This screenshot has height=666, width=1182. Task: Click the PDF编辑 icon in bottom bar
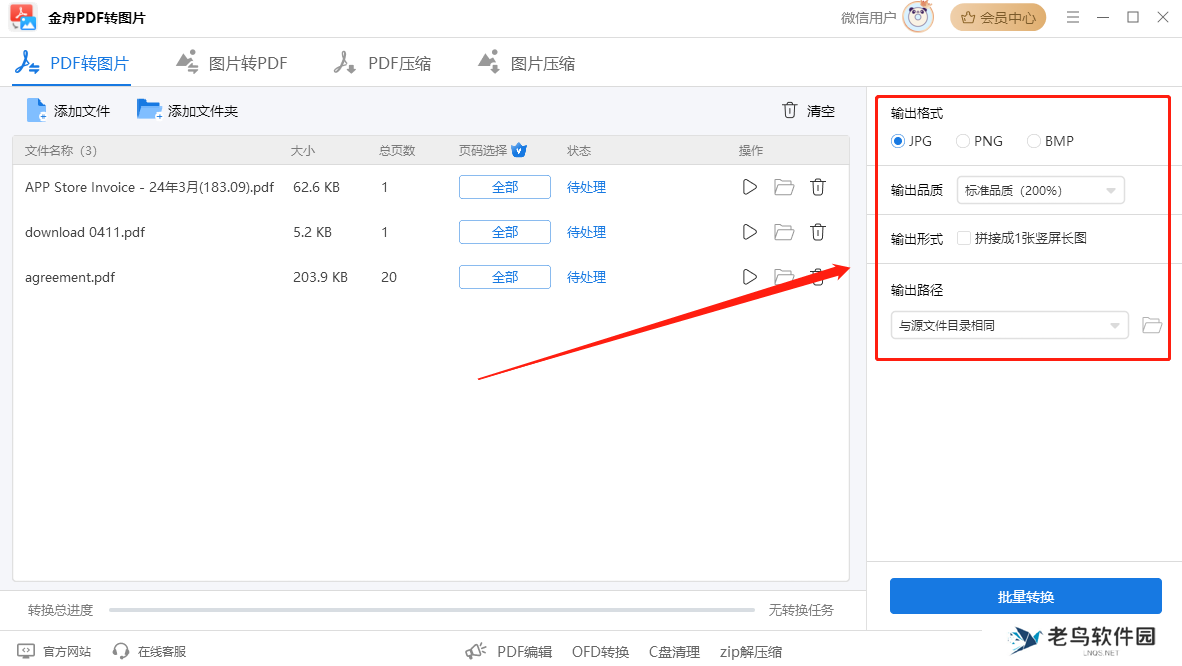click(x=476, y=650)
